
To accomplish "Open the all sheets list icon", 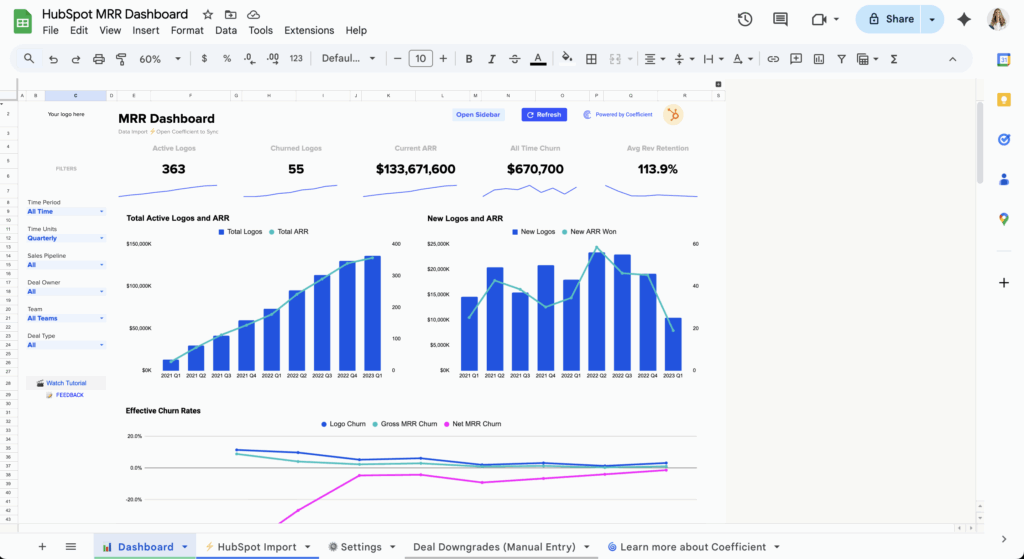I will (x=71, y=547).
